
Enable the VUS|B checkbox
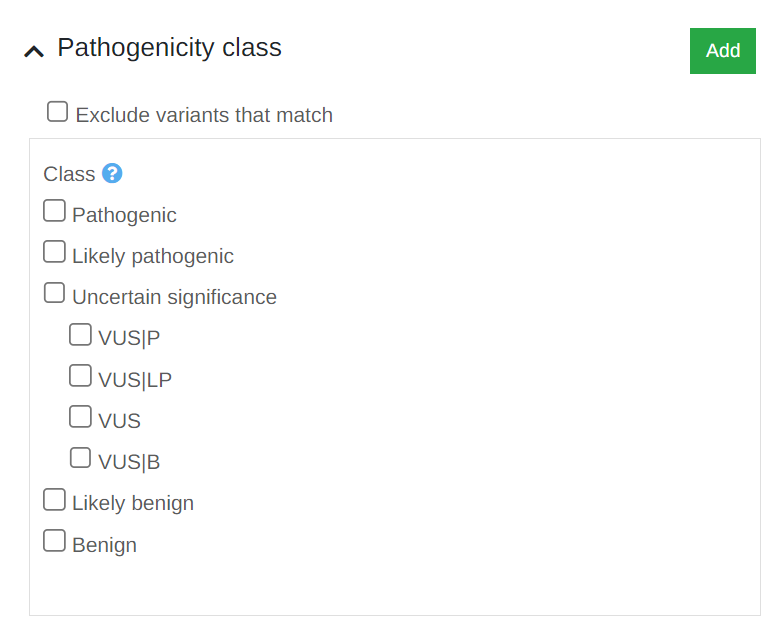[x=80, y=458]
